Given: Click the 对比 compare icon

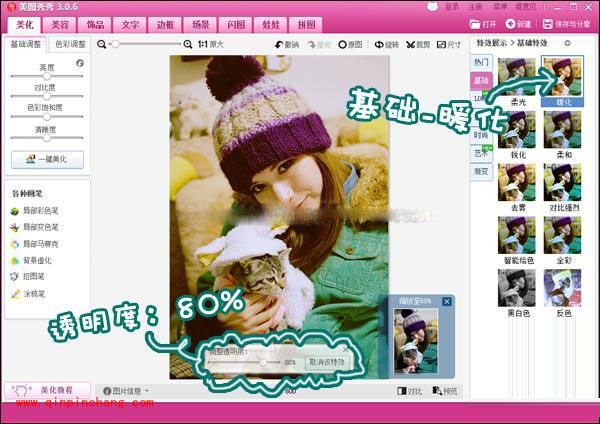Looking at the screenshot, I should 410,391.
